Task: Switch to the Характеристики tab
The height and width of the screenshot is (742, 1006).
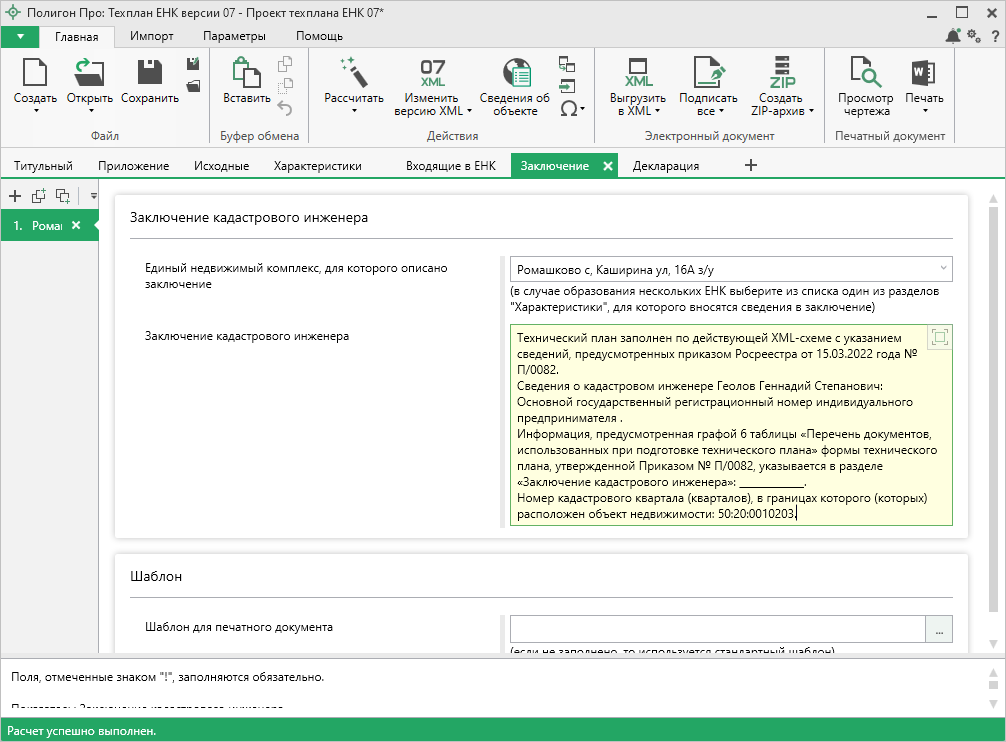Action: click(x=317, y=166)
